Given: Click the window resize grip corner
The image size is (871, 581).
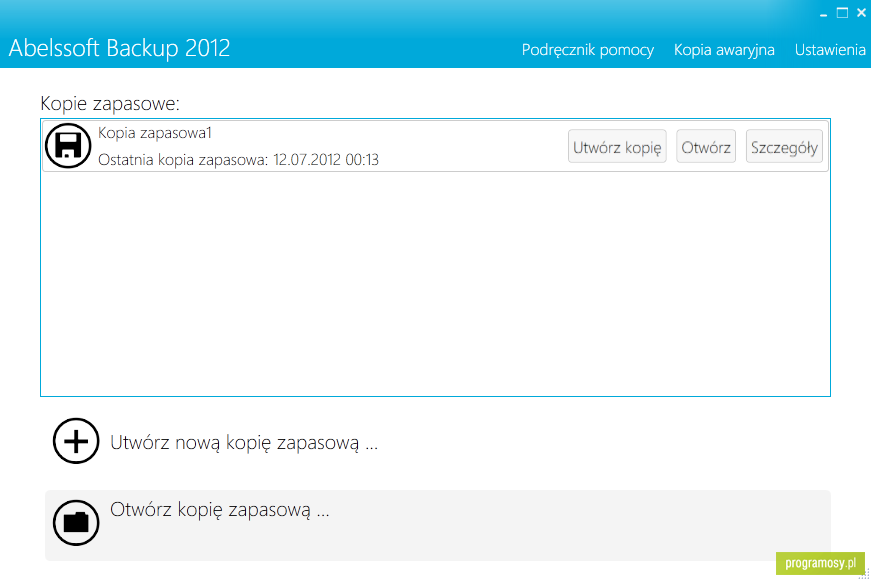Looking at the screenshot, I should (x=864, y=574).
